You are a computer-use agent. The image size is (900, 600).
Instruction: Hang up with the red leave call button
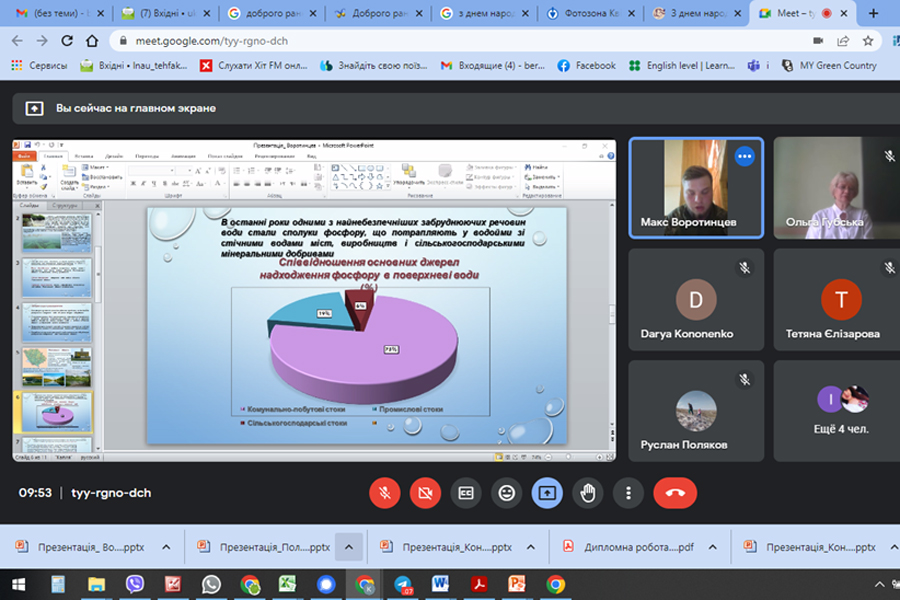(675, 492)
